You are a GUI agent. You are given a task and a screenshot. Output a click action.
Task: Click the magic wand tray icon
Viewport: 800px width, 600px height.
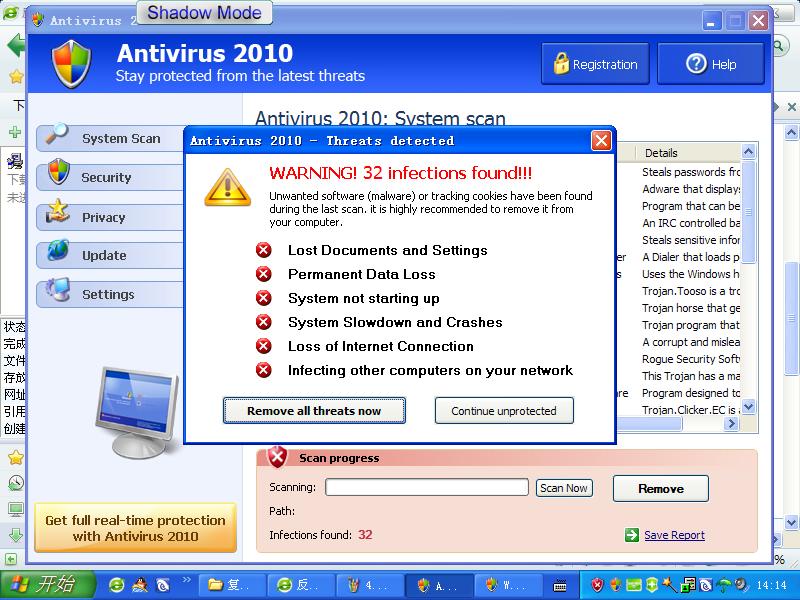pos(670,585)
